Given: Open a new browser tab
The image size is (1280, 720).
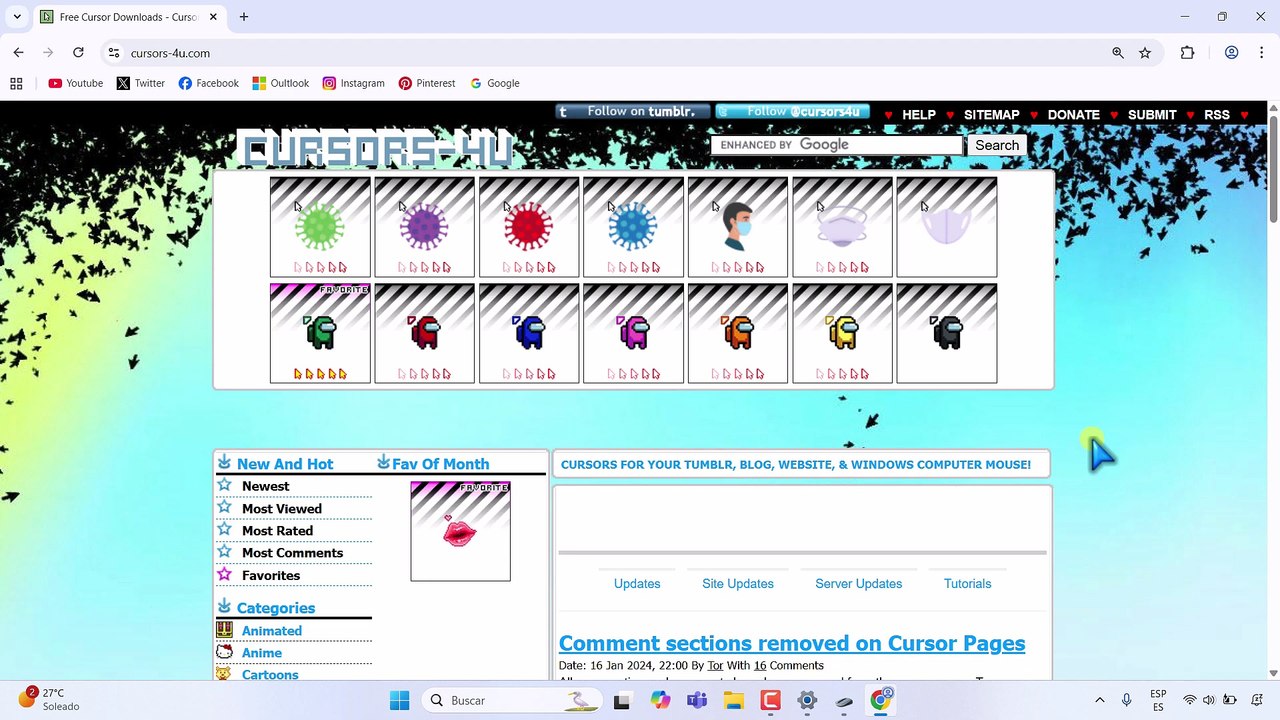Looking at the screenshot, I should 244,17.
